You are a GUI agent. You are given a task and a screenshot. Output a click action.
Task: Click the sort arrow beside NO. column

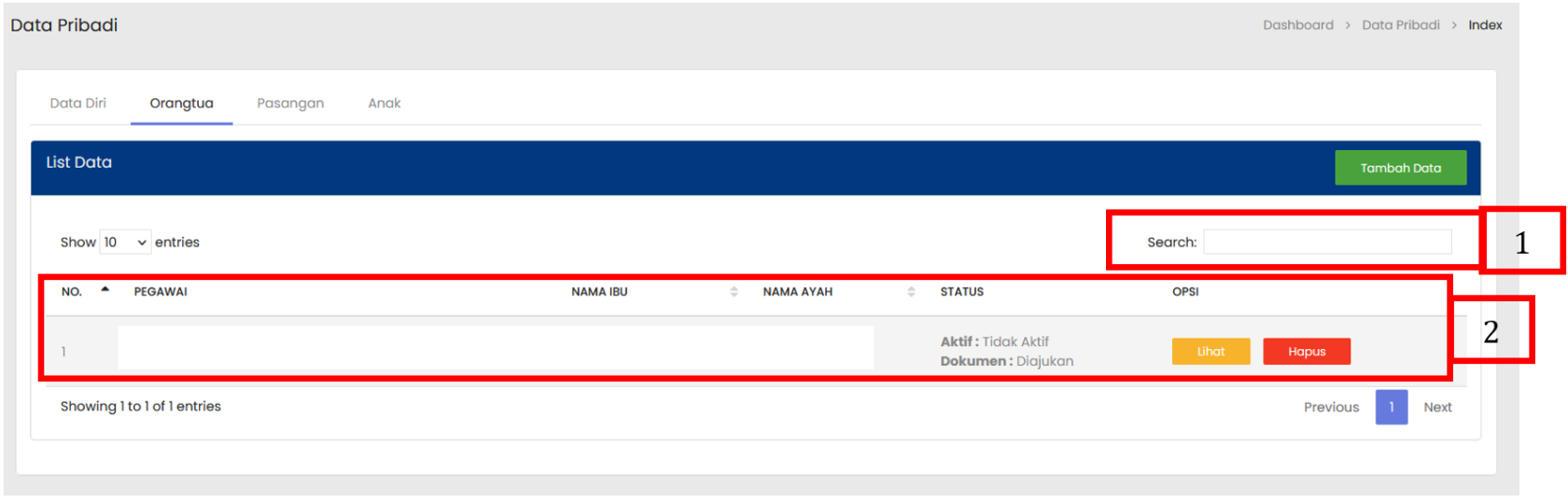click(105, 290)
